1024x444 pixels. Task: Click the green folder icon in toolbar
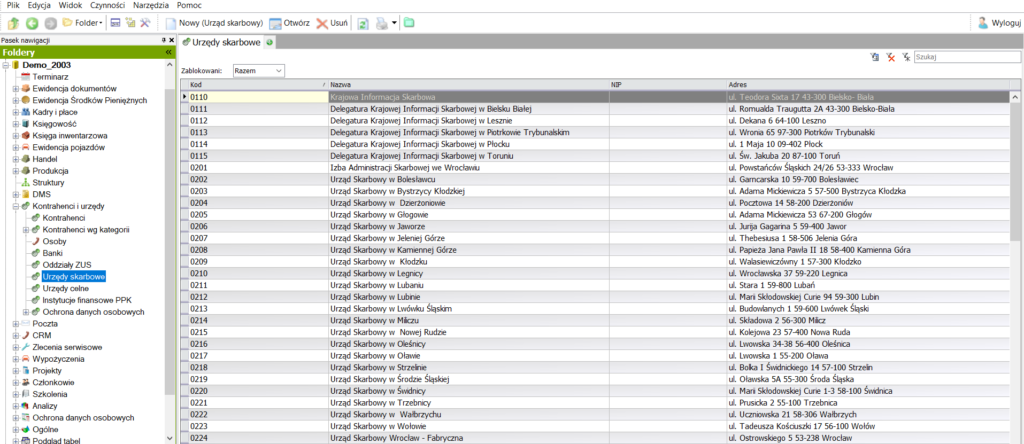point(409,23)
